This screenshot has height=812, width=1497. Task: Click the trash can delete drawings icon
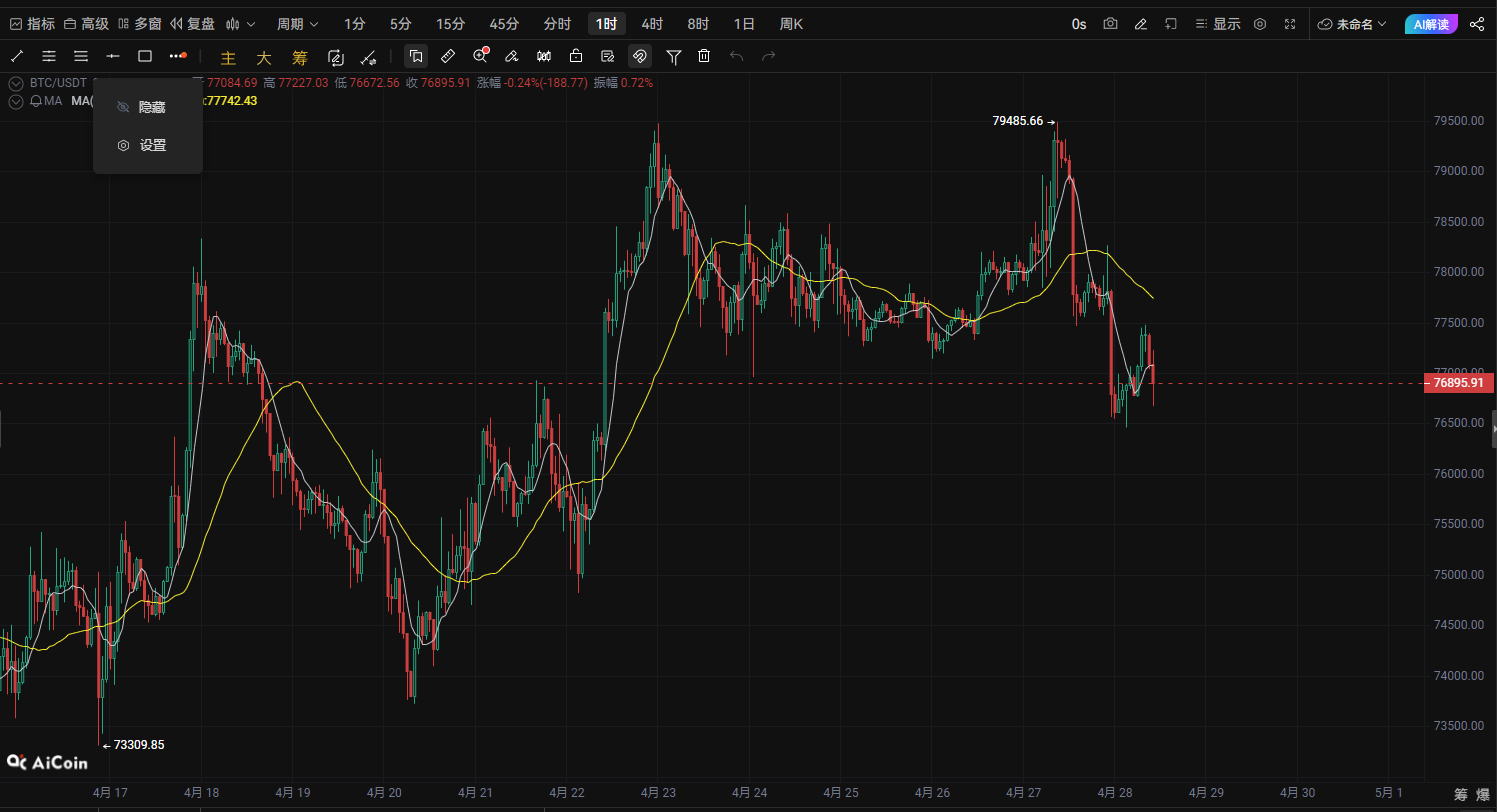pyautogui.click(x=704, y=56)
